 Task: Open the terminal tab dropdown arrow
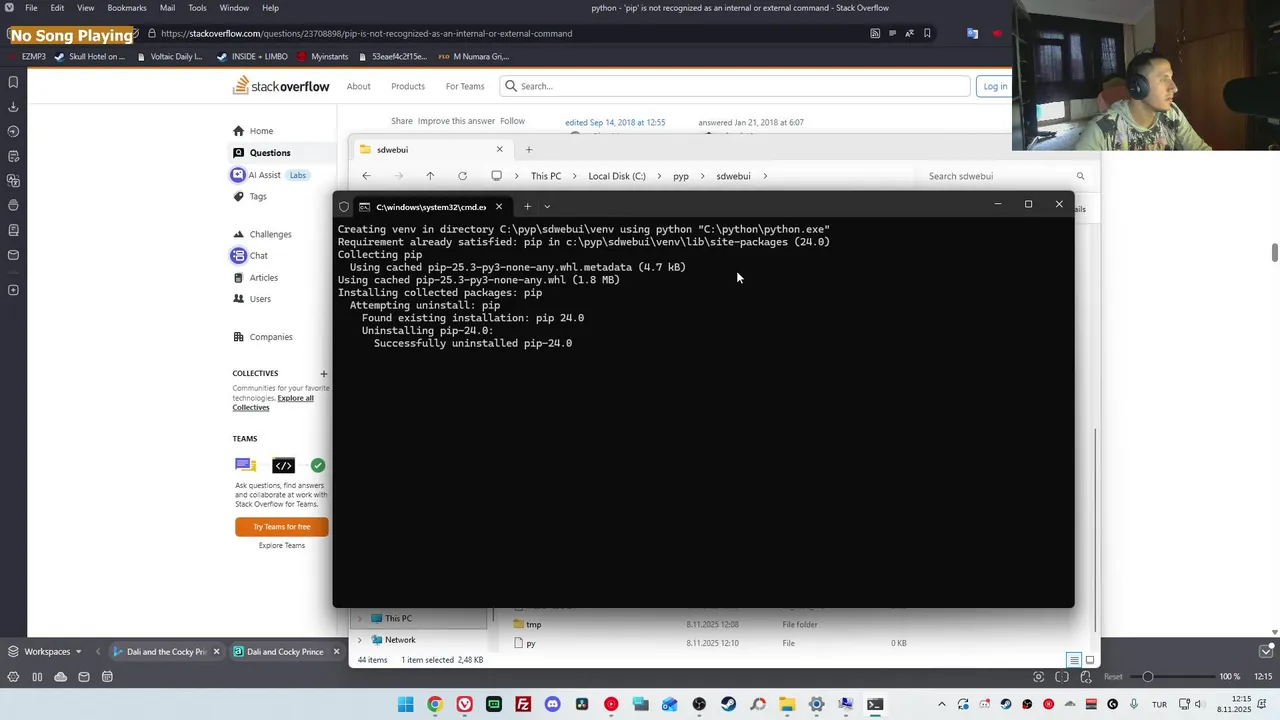coord(547,207)
